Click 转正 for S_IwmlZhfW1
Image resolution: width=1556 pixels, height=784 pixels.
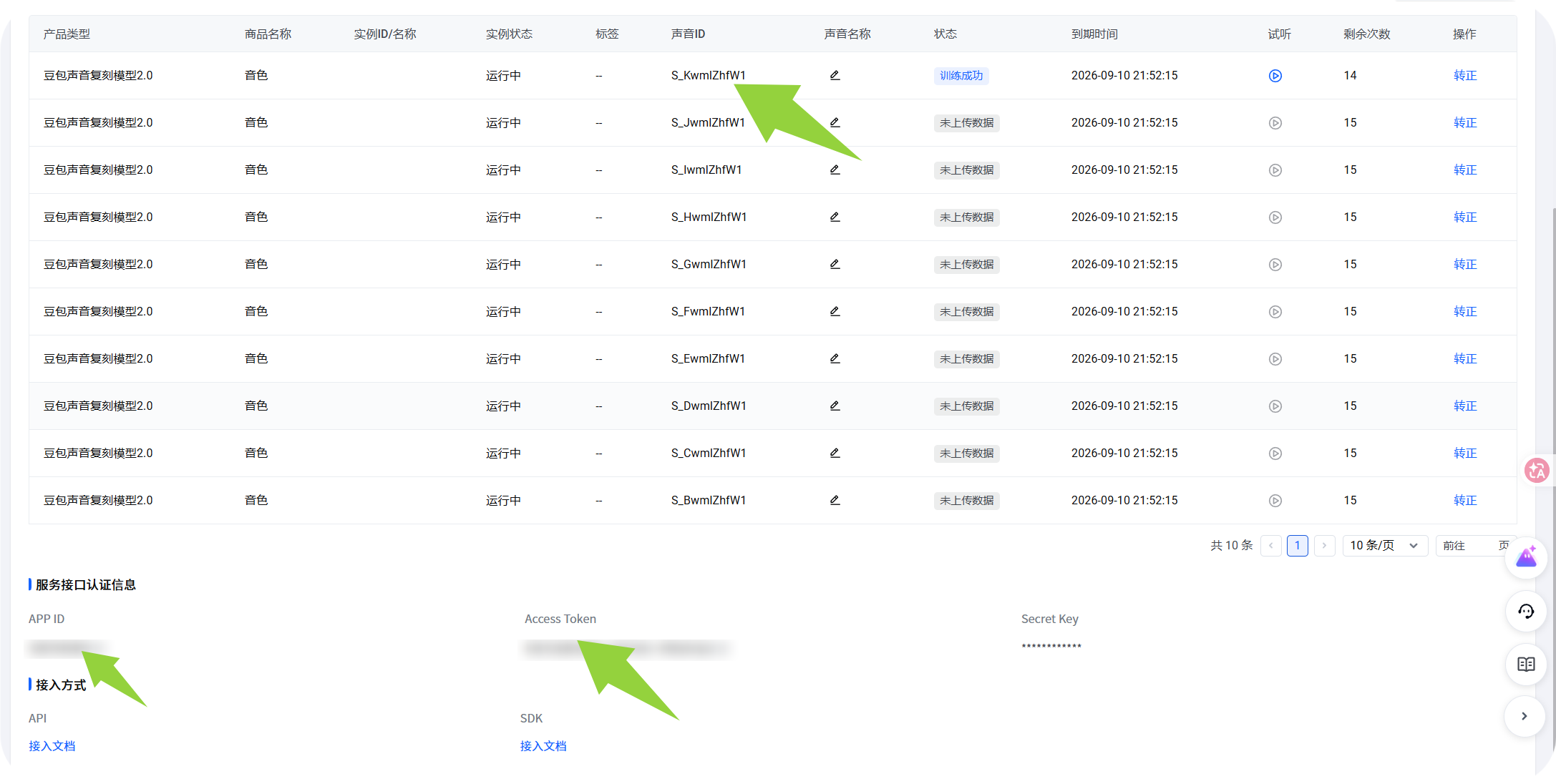[1465, 170]
